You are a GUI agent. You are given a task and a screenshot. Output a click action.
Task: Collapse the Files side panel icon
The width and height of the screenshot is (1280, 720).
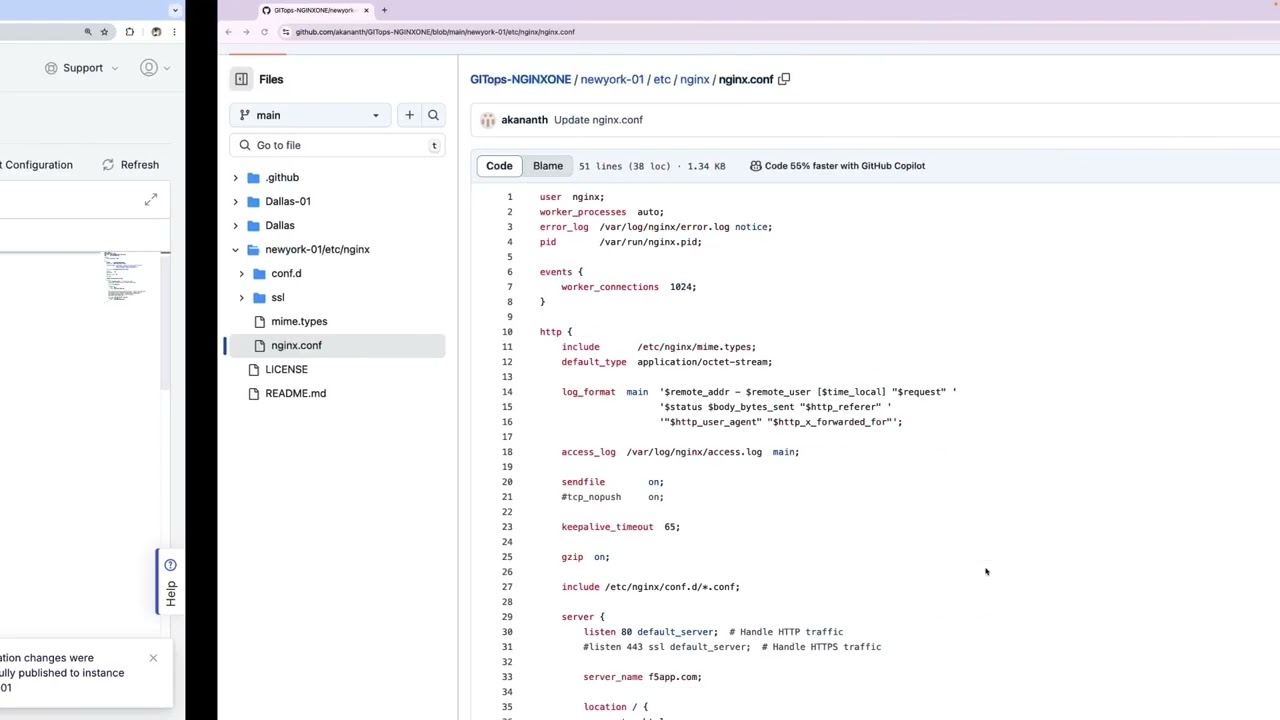coord(241,79)
